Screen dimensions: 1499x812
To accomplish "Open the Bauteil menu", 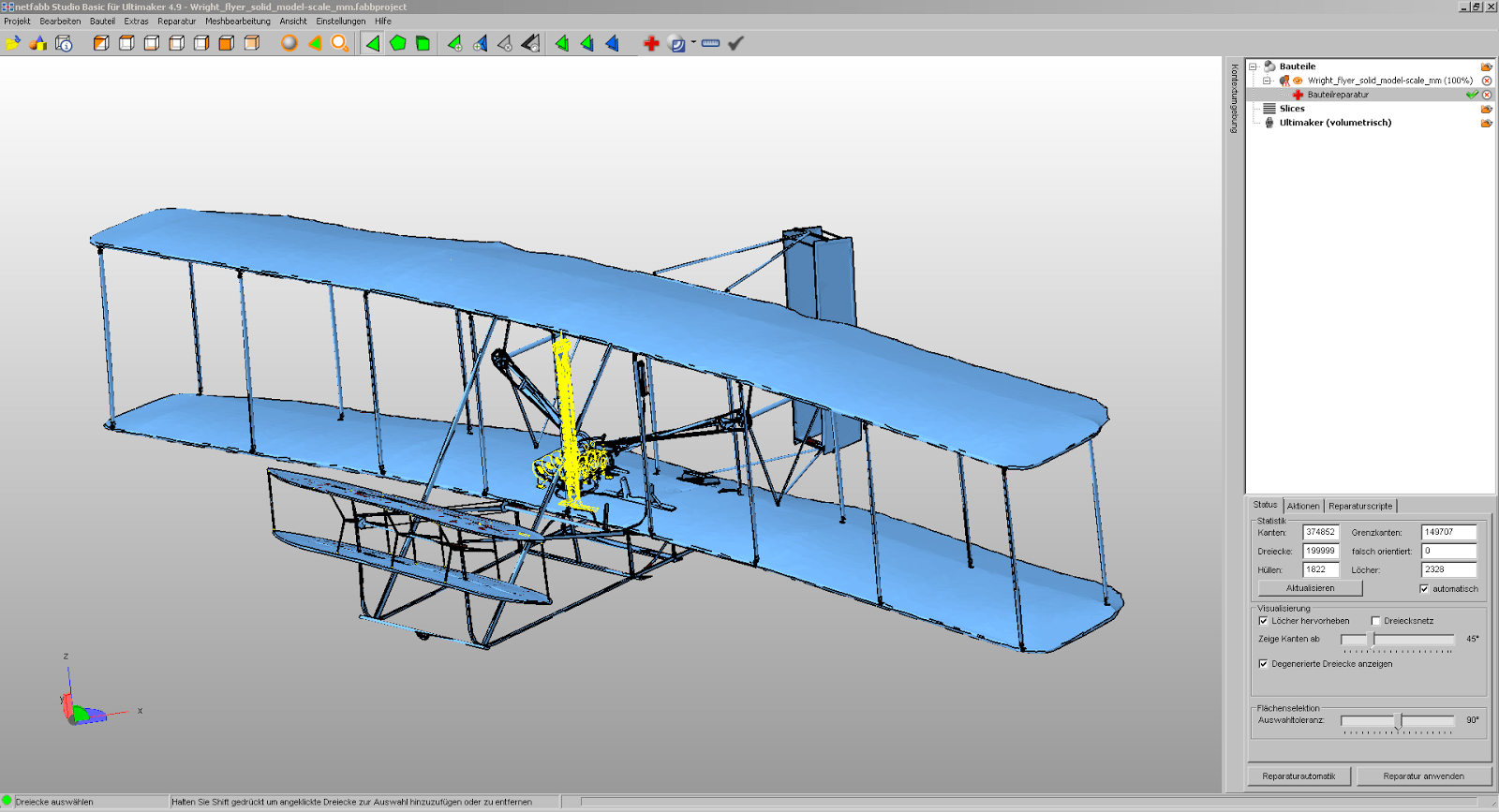I will click(x=102, y=22).
